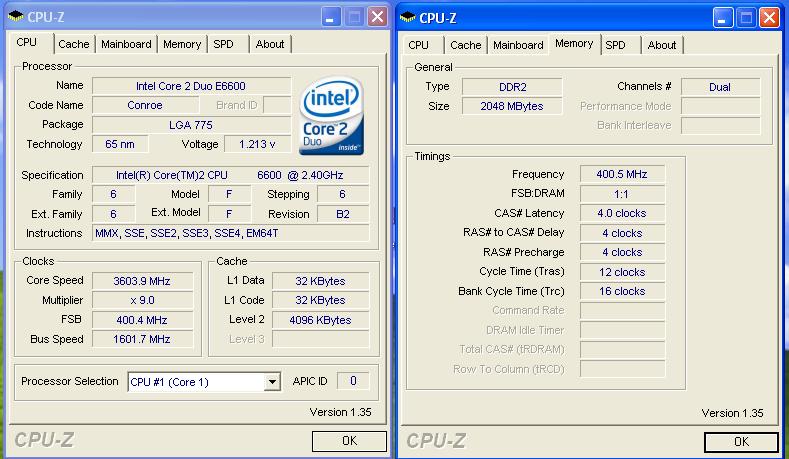The width and height of the screenshot is (789, 459).
Task: Select the Memory tab in right CPU-Z window
Action: (574, 44)
